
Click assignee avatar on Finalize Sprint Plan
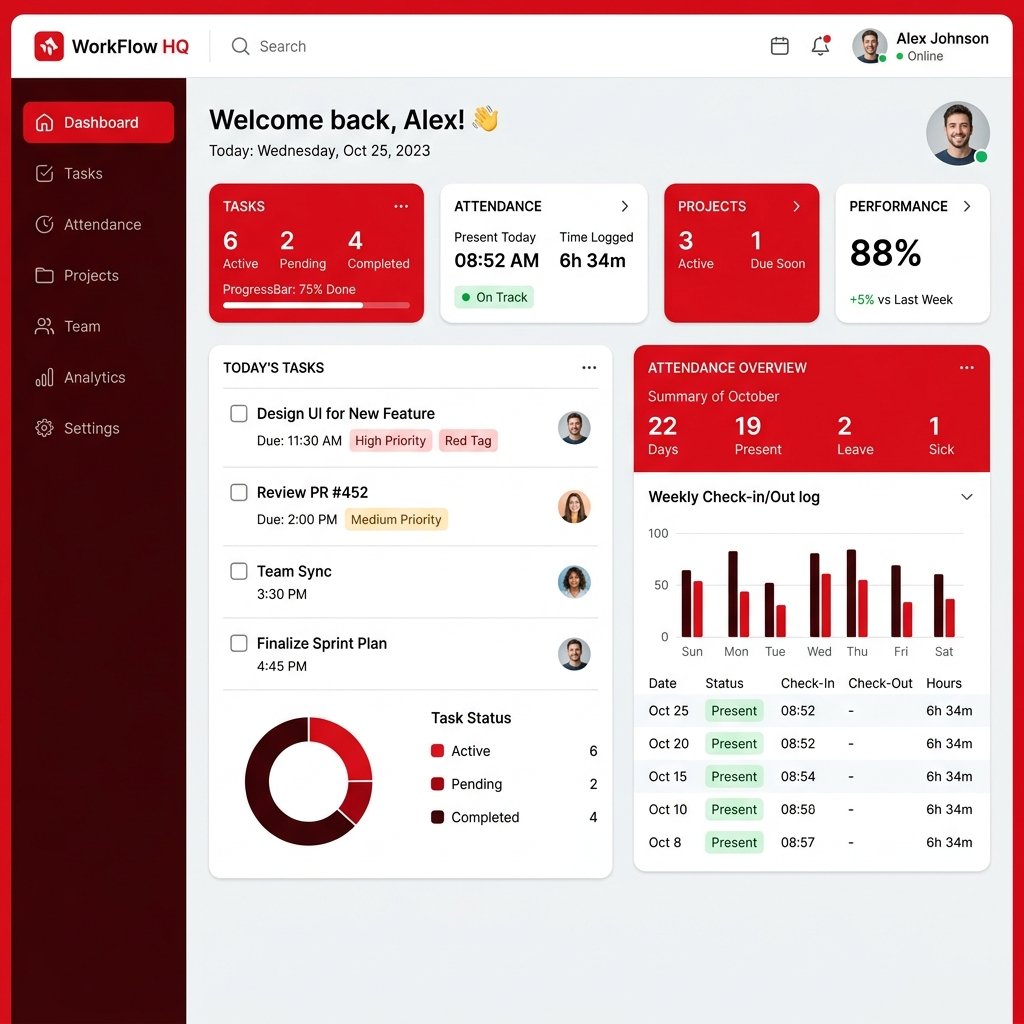point(574,654)
